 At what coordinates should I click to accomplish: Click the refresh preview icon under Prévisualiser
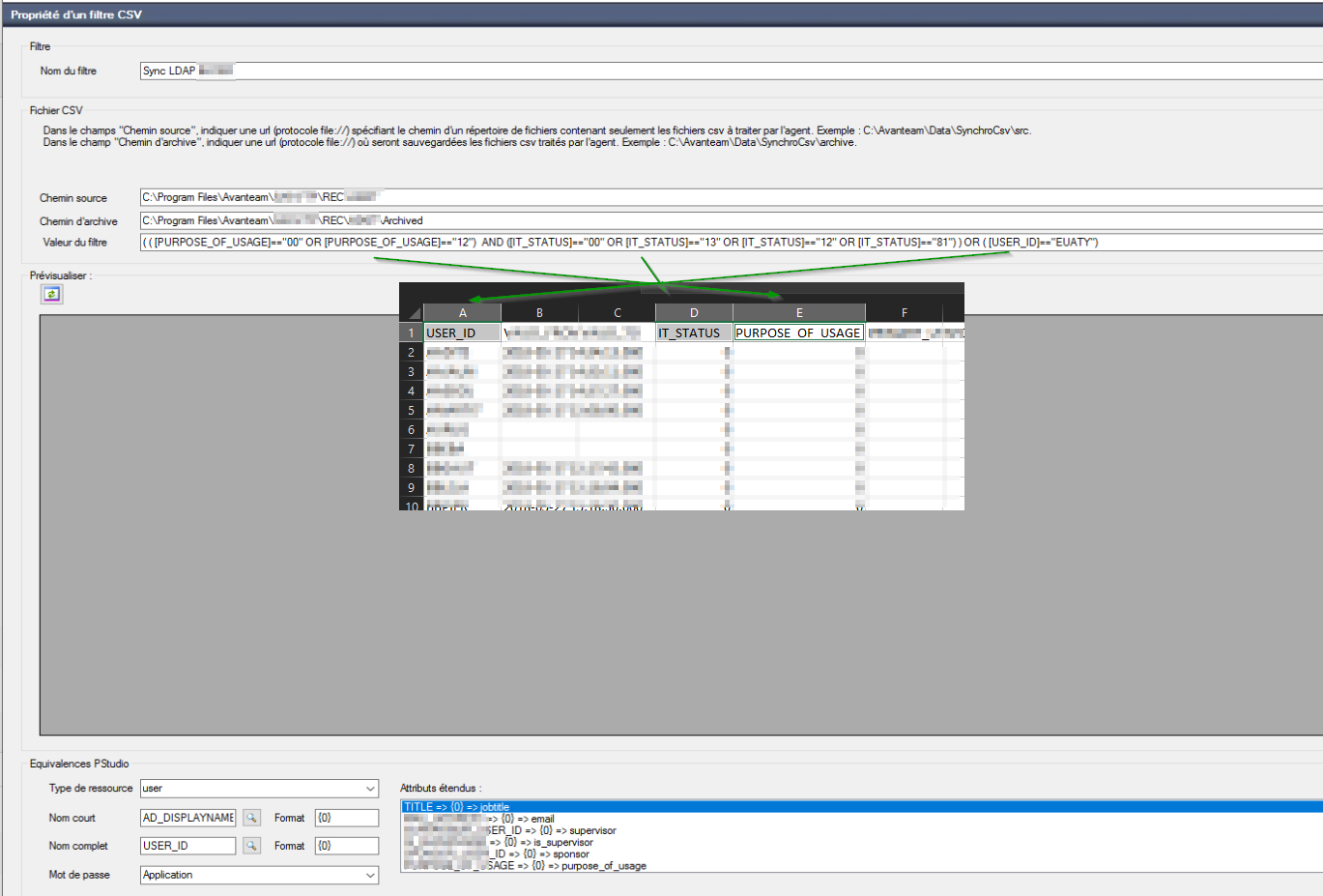[x=51, y=294]
